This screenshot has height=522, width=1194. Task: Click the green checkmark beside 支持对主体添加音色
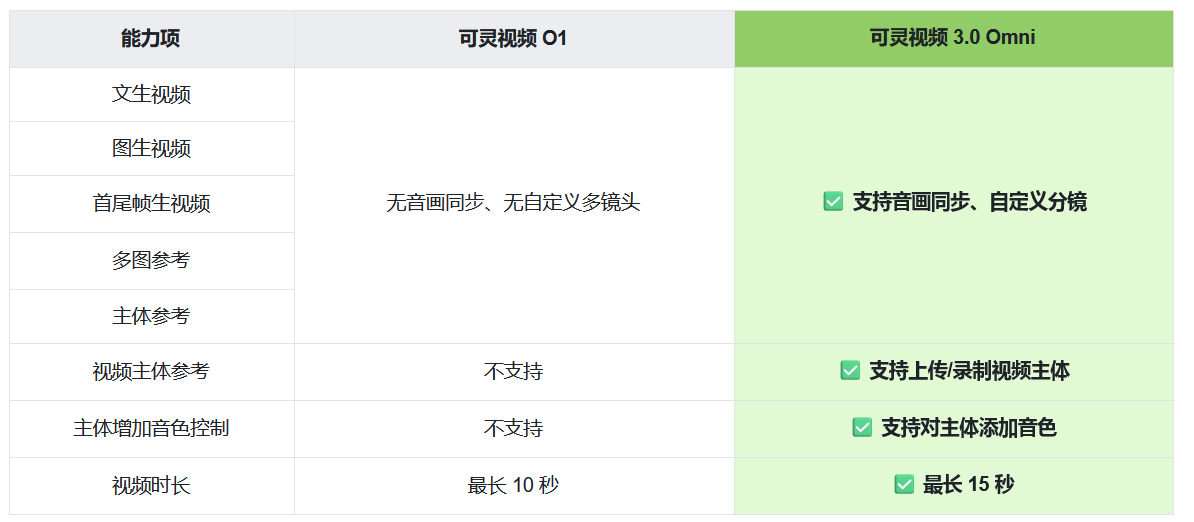[x=862, y=428]
